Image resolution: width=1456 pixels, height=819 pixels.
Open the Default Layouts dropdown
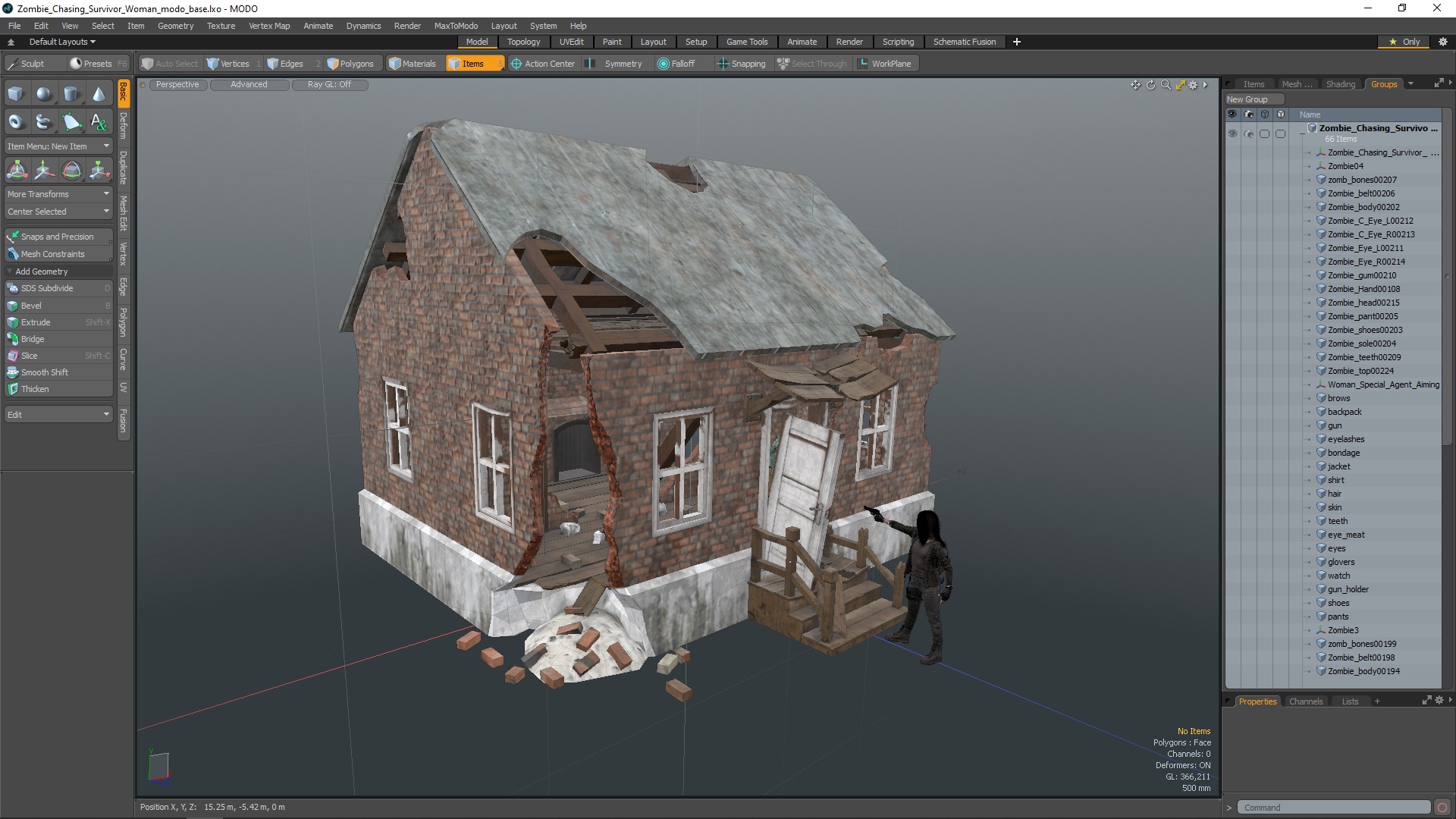pyautogui.click(x=60, y=41)
